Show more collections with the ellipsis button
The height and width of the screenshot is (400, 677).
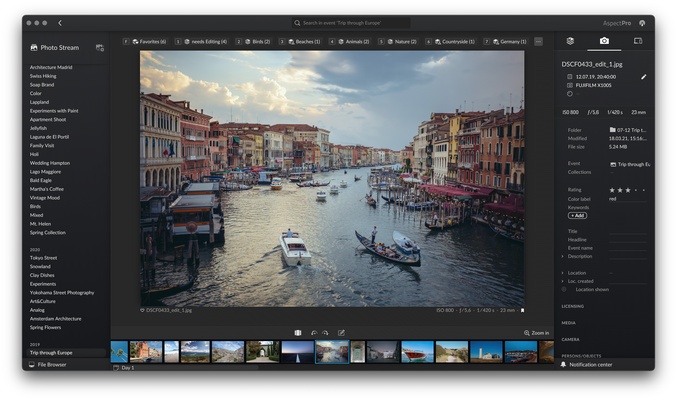coord(538,42)
